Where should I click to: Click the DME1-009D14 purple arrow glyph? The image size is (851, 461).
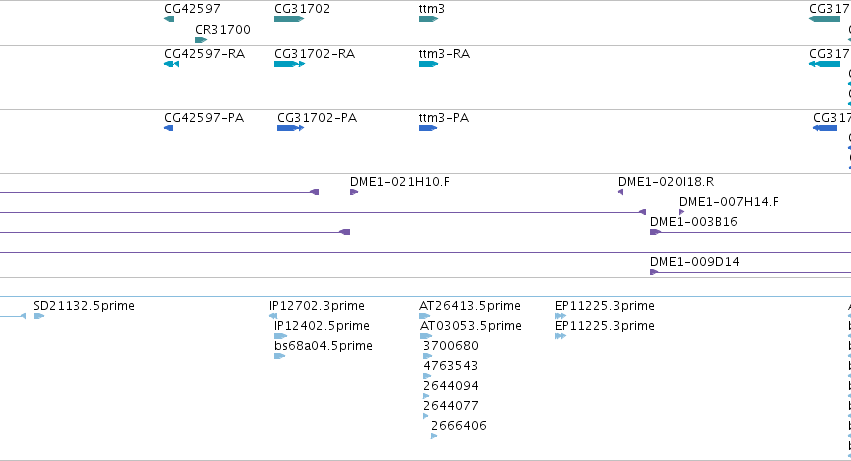tap(654, 272)
